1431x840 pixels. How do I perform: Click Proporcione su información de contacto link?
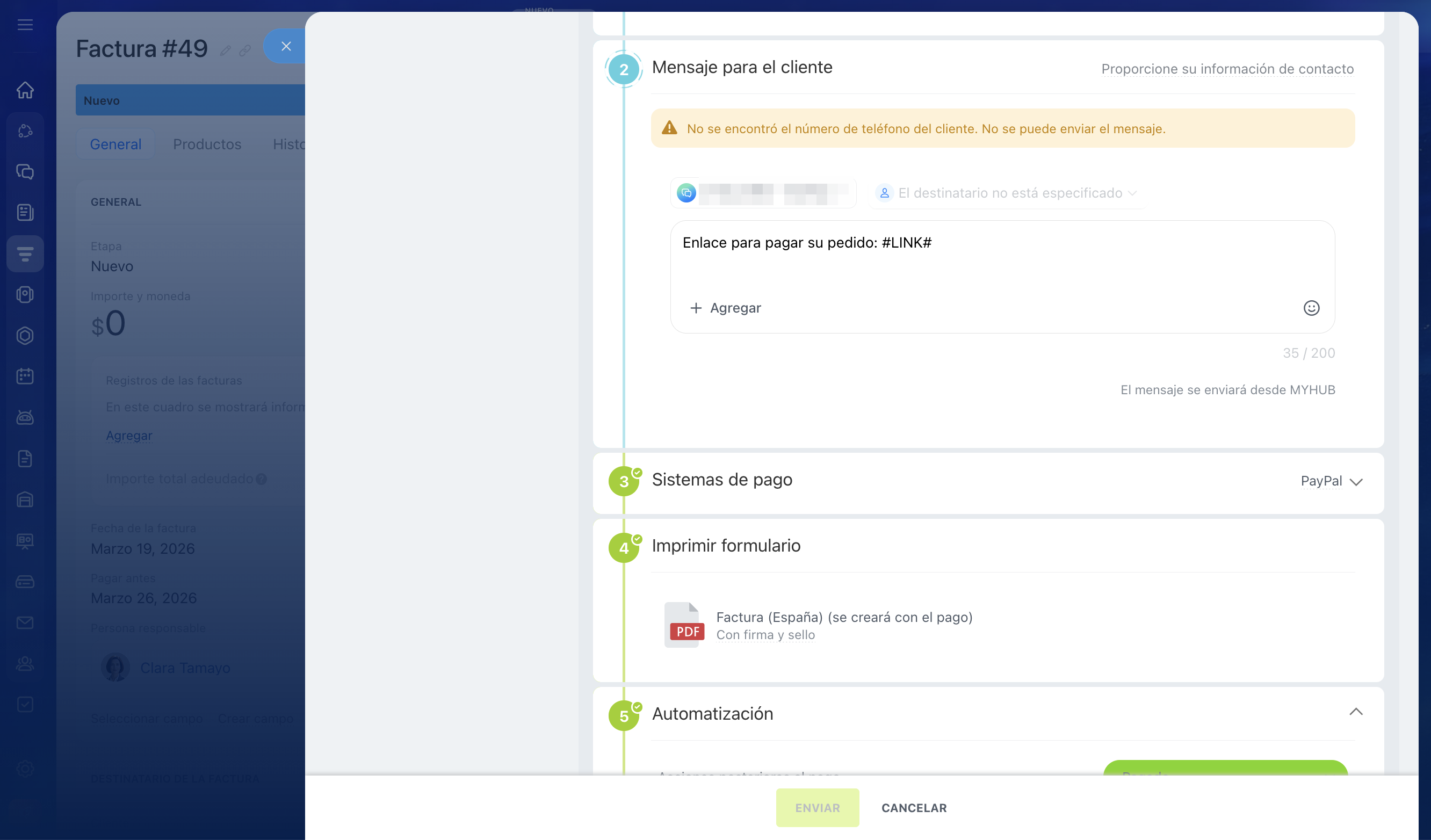tap(1227, 69)
